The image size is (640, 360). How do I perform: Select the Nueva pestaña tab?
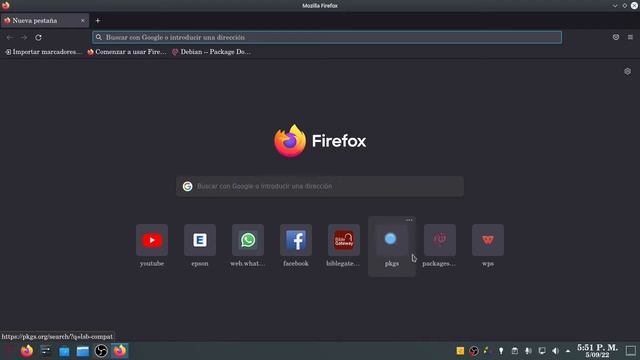coord(45,20)
